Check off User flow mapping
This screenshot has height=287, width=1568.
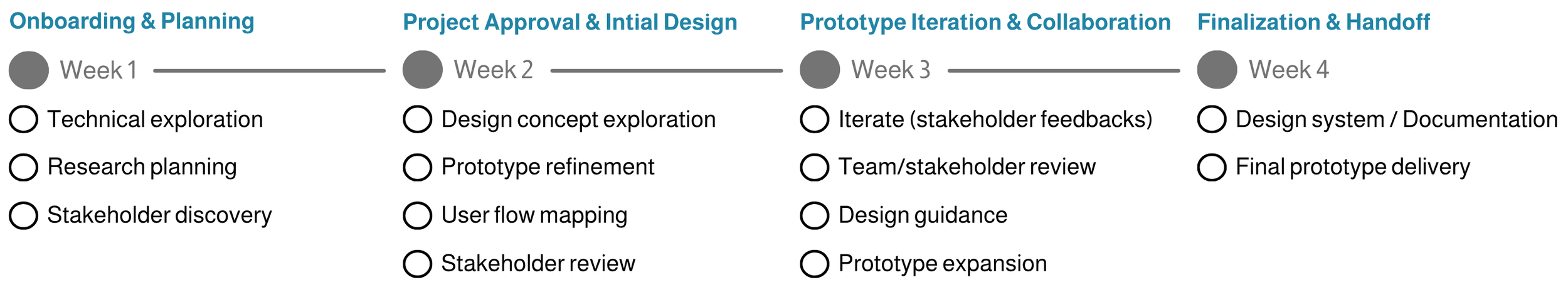pyautogui.click(x=418, y=215)
